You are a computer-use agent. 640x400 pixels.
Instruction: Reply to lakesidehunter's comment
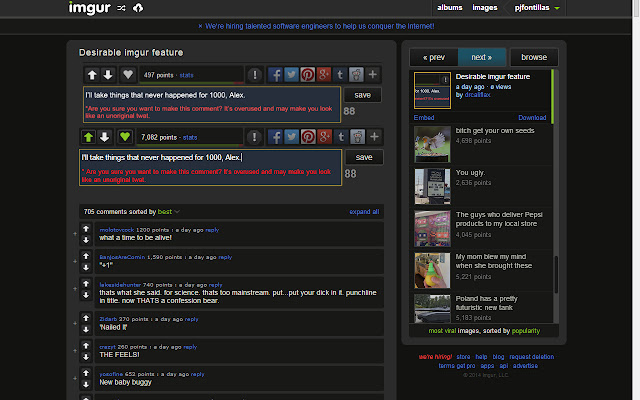coord(216,285)
